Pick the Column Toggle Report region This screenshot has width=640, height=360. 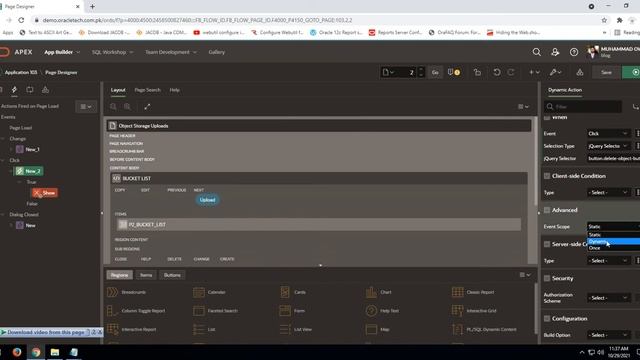136,311
